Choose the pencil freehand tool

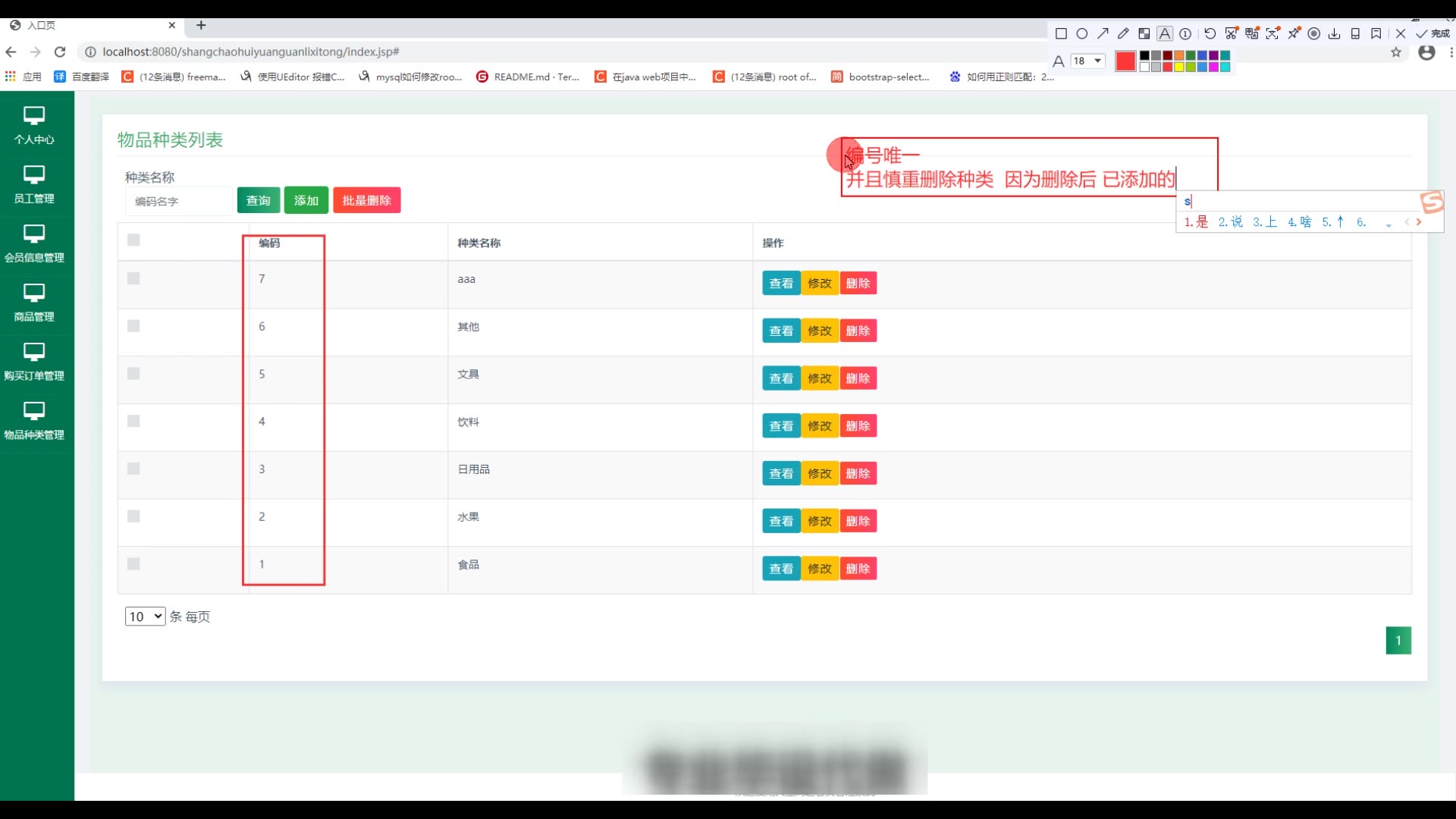[1123, 33]
